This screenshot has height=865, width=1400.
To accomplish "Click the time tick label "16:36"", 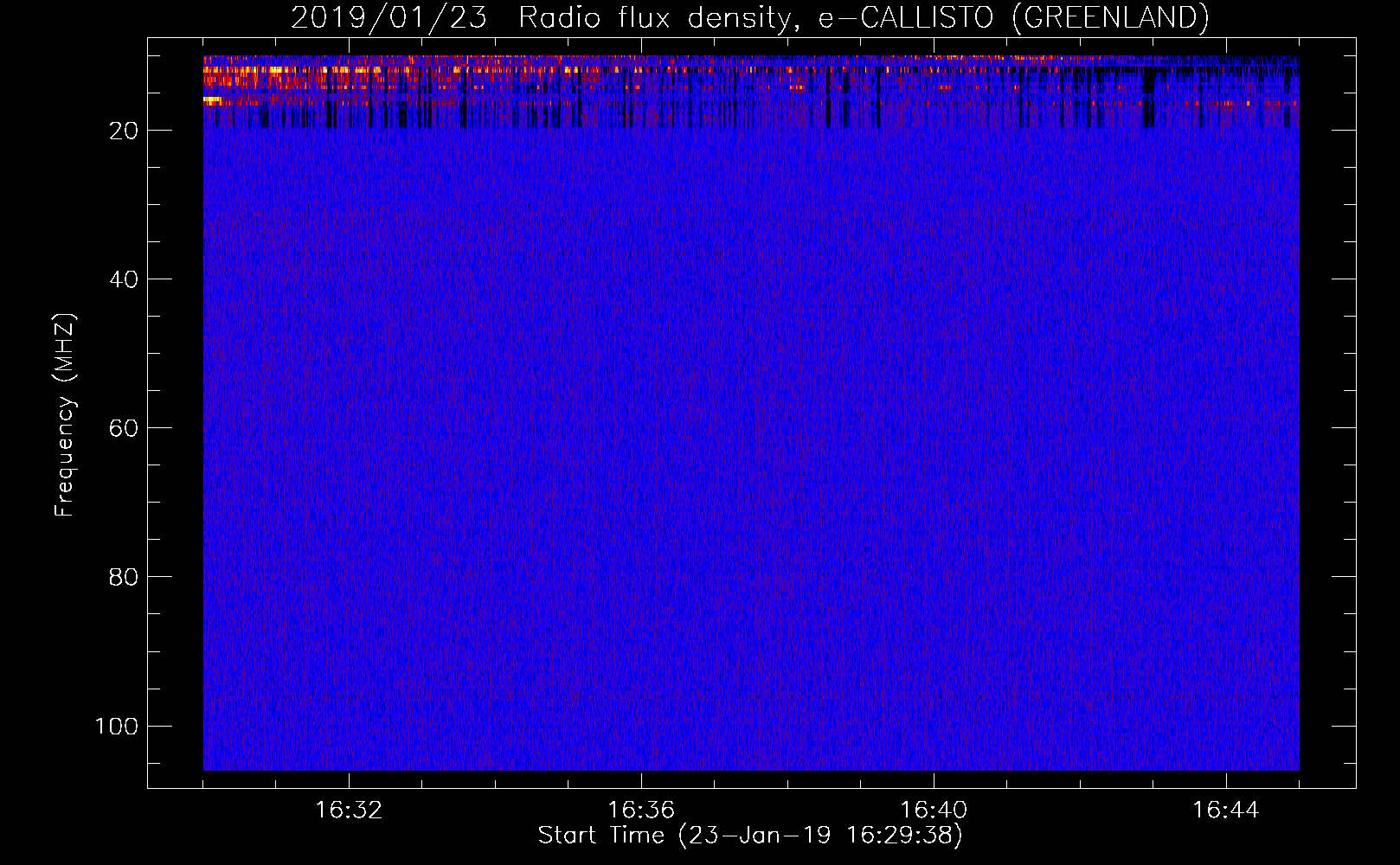I will click(x=641, y=811).
